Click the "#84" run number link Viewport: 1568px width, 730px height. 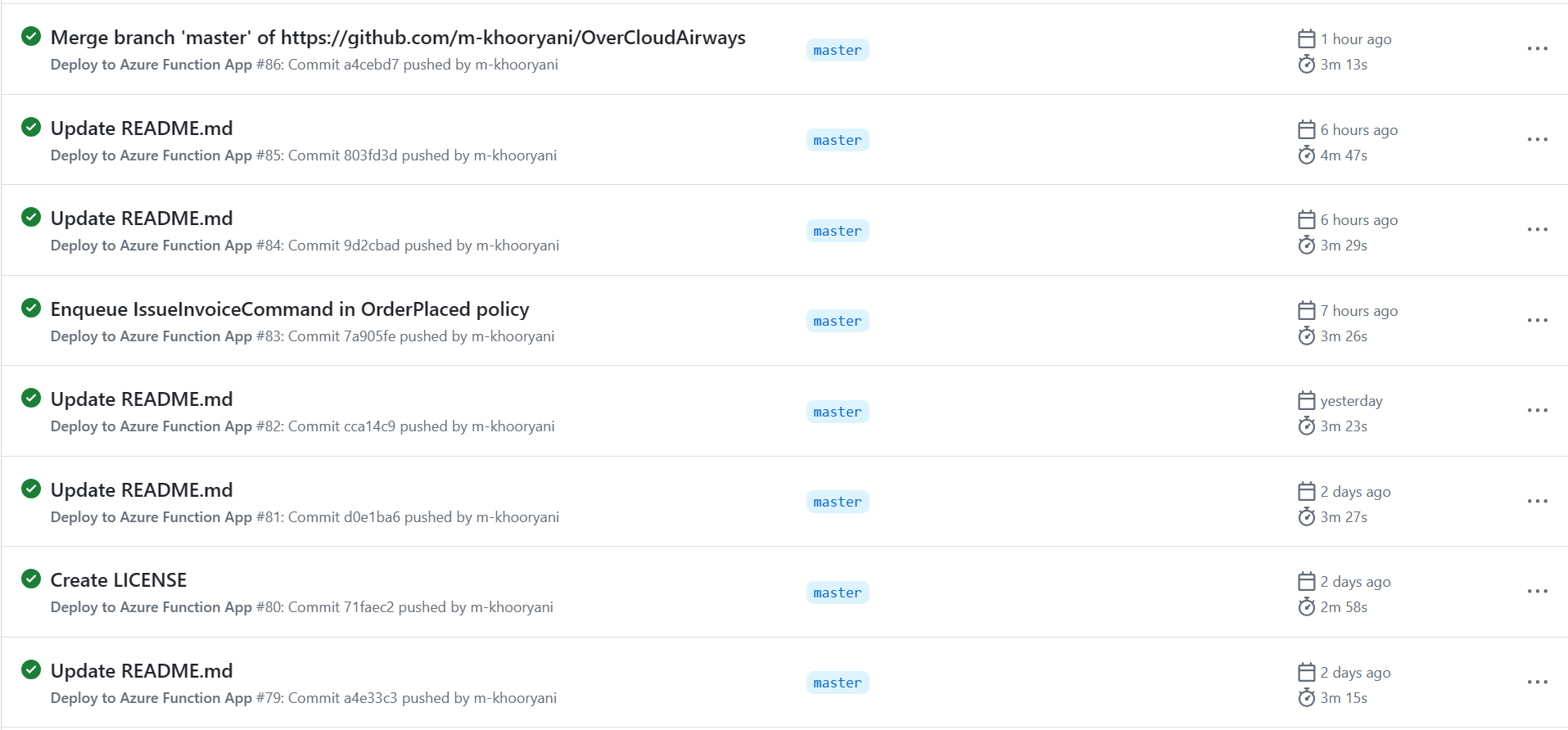tap(270, 245)
